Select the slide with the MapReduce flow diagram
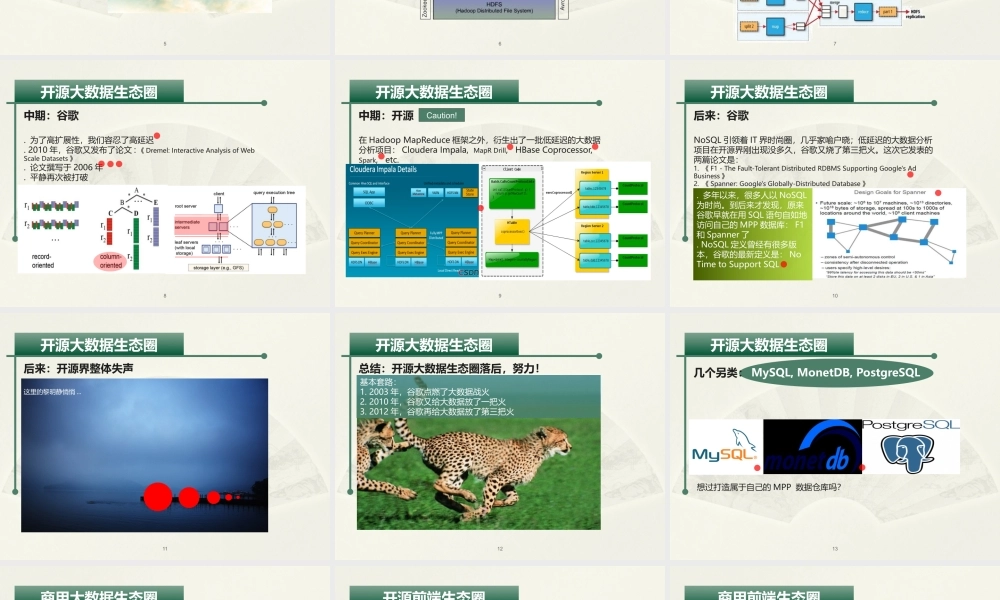The width and height of the screenshot is (1000, 600). click(835, 27)
